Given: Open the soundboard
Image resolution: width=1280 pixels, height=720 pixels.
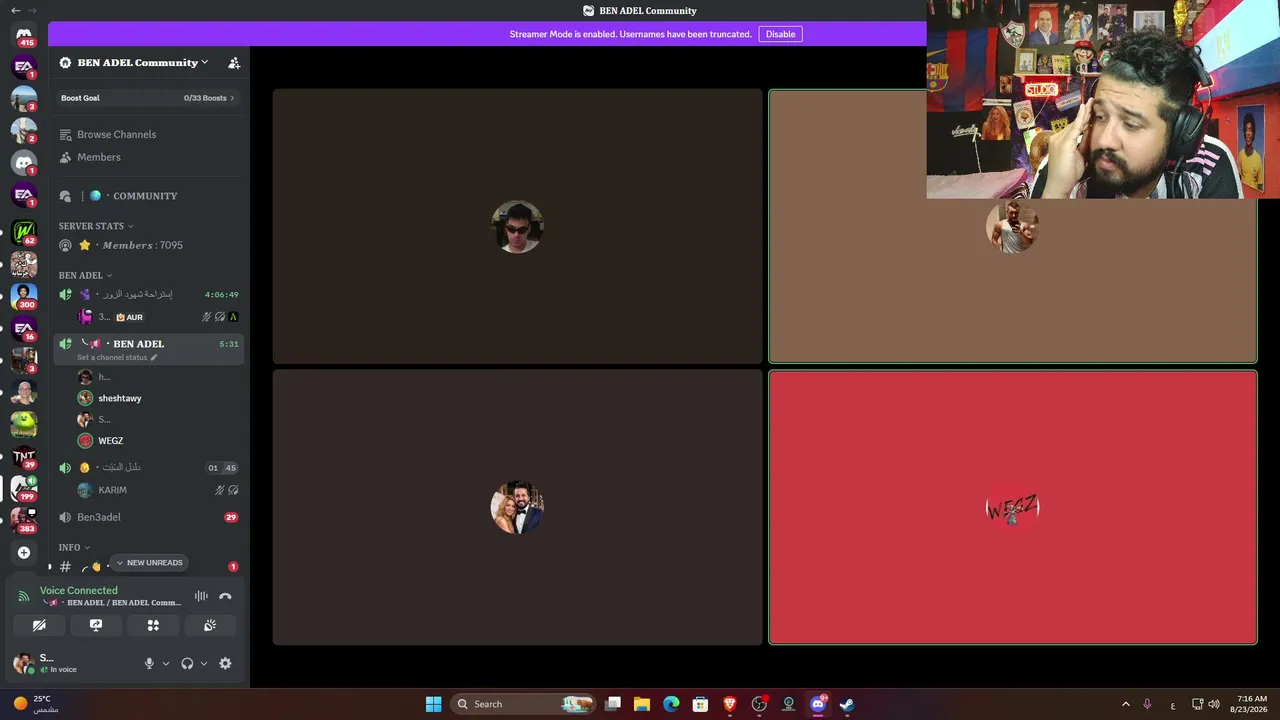Looking at the screenshot, I should click(x=210, y=625).
